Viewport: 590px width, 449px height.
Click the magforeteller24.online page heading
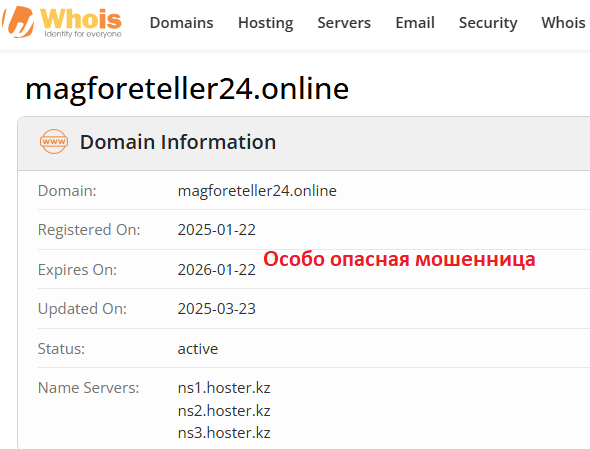click(x=187, y=89)
